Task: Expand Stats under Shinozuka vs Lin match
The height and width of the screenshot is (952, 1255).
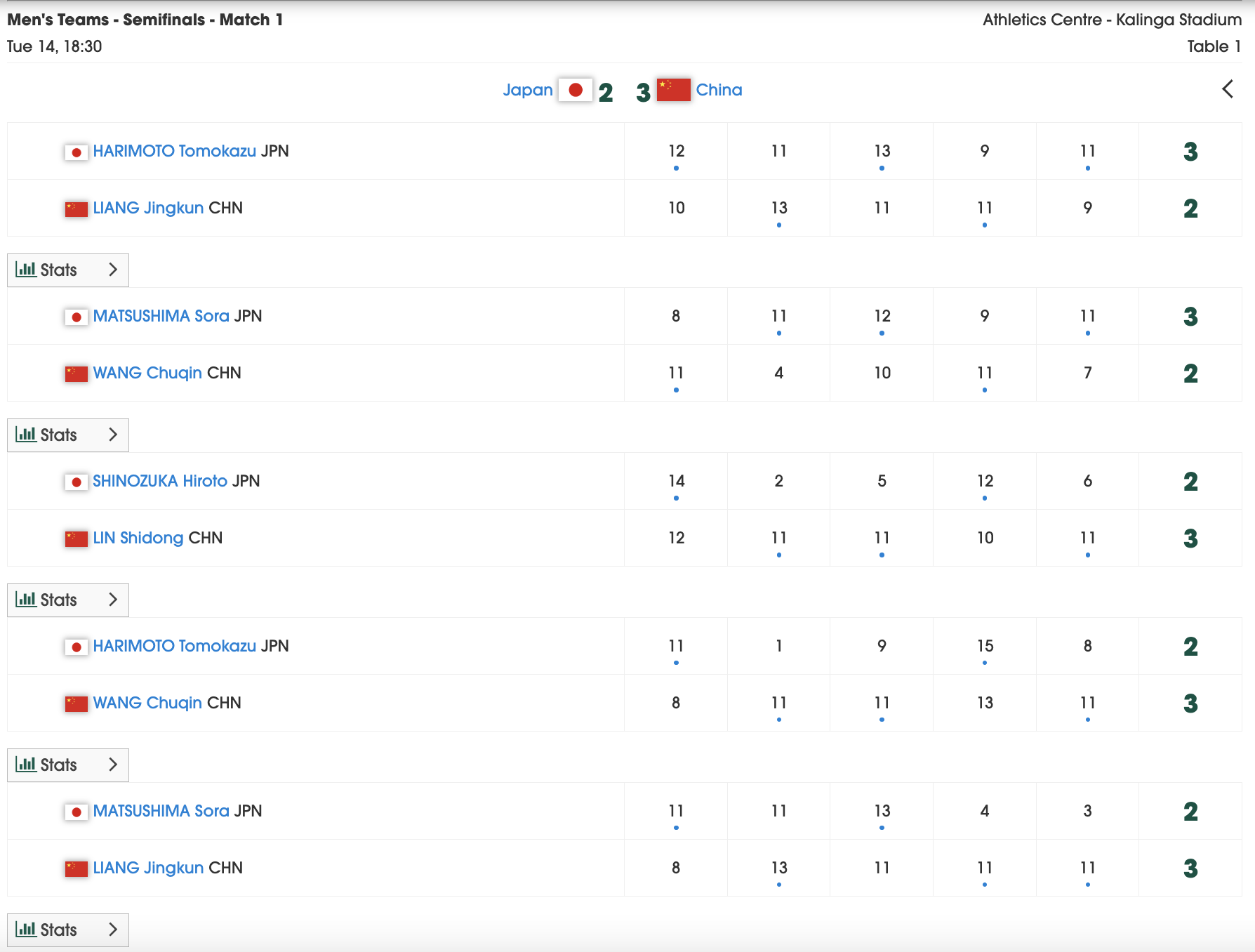Action: 68,600
